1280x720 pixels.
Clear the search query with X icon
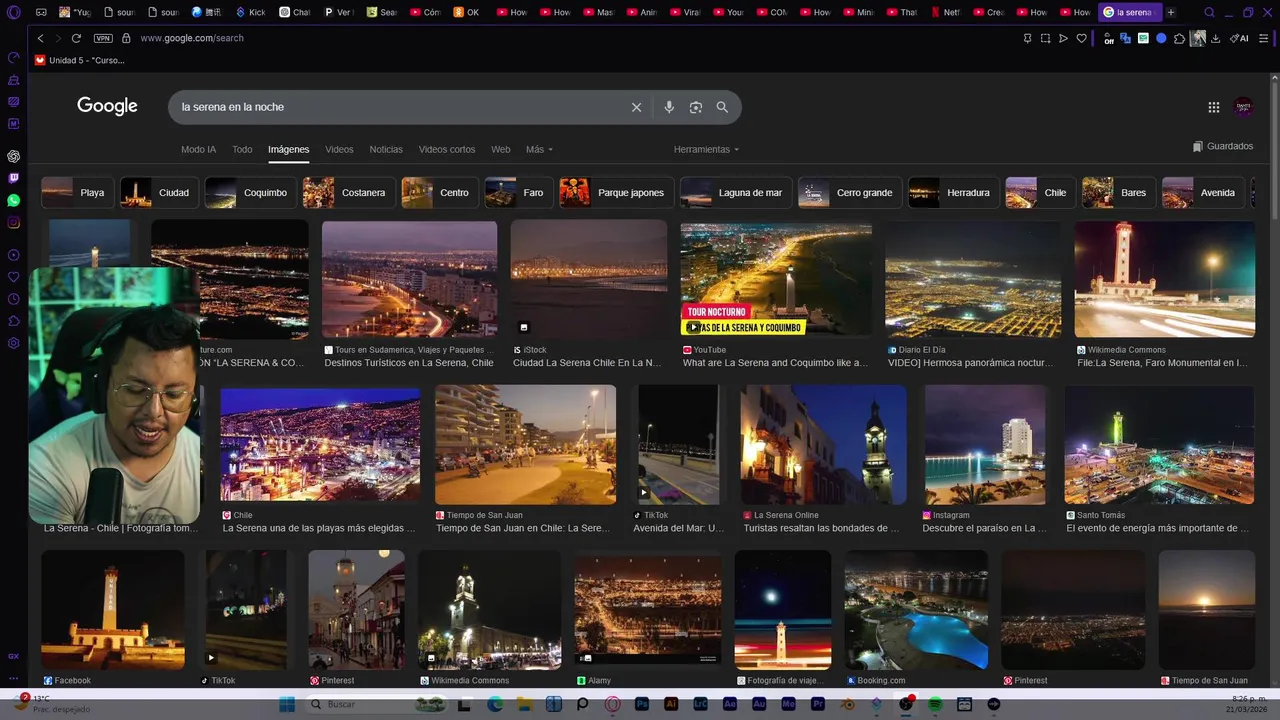[636, 107]
